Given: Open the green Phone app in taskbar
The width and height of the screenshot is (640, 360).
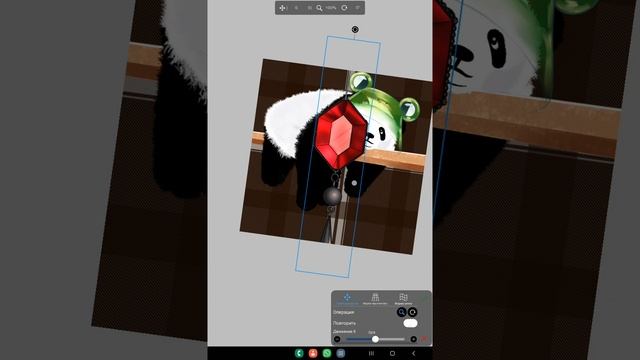Looking at the screenshot, I should pos(299,353).
